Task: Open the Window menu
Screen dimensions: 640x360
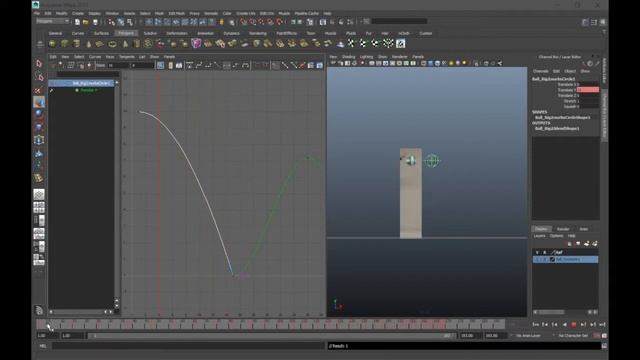Action: 112,13
